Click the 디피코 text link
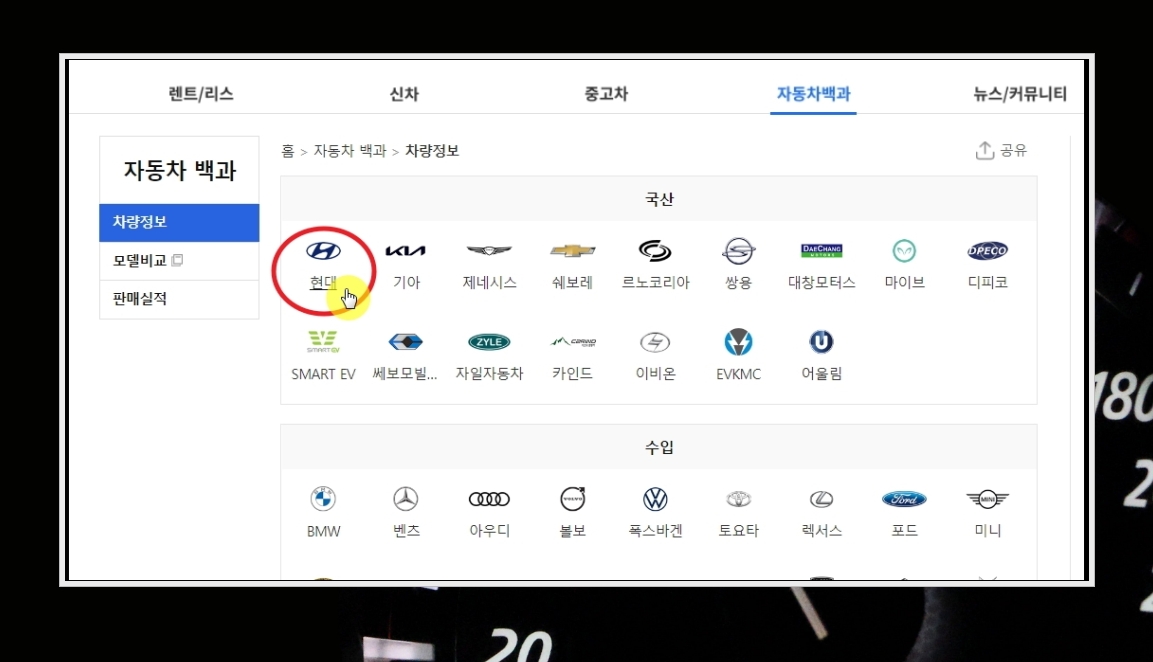 pos(988,282)
